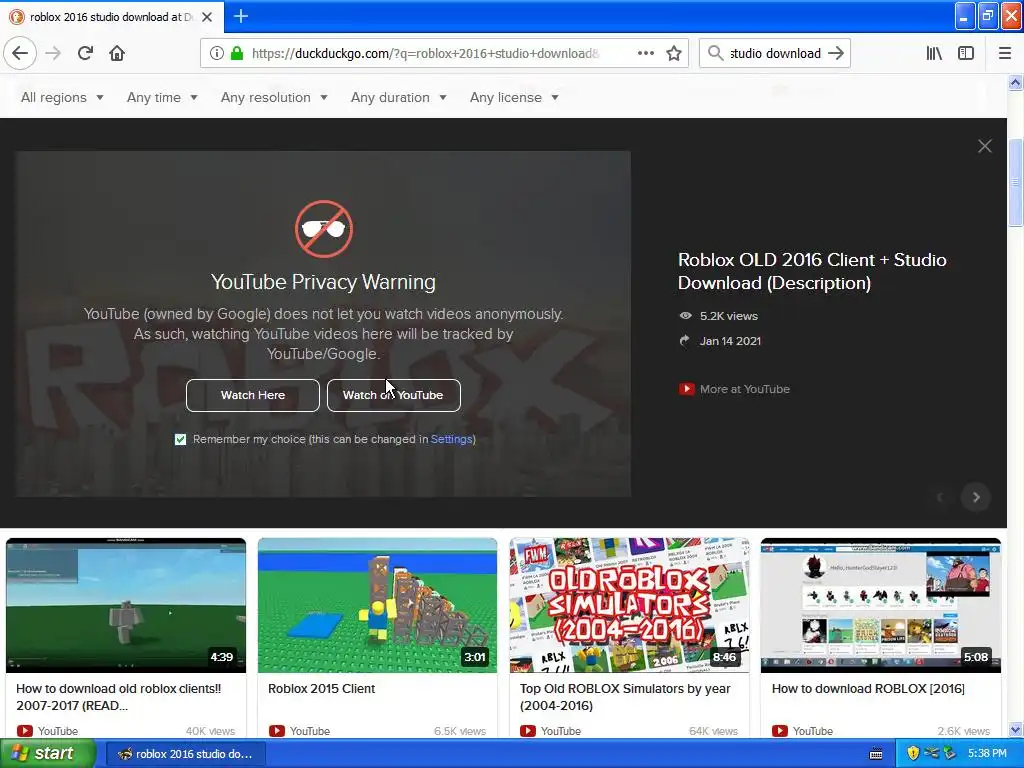Go to next video with right arrow
This screenshot has width=1024, height=768.
(x=976, y=498)
